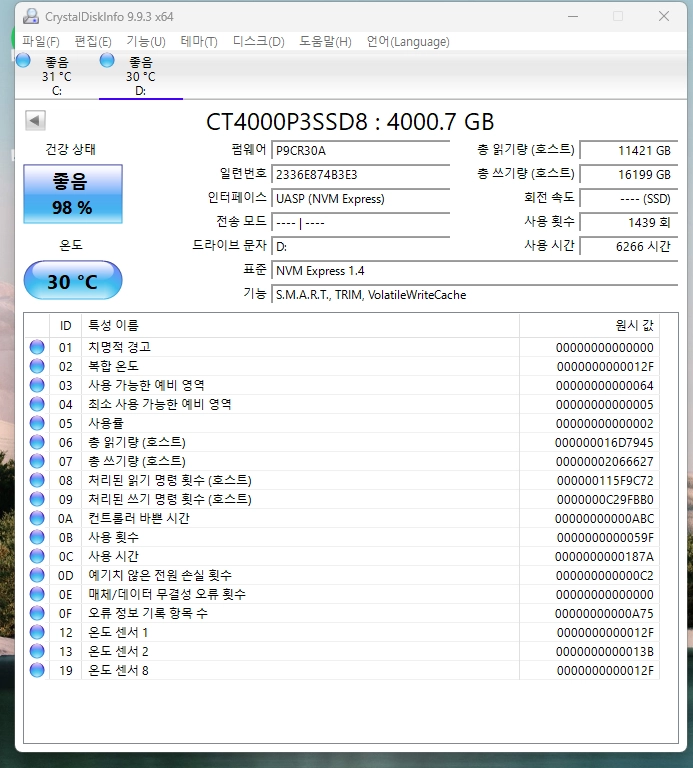Click the blue status orb for drive C:
Image resolution: width=693 pixels, height=768 pixels.
[23, 61]
